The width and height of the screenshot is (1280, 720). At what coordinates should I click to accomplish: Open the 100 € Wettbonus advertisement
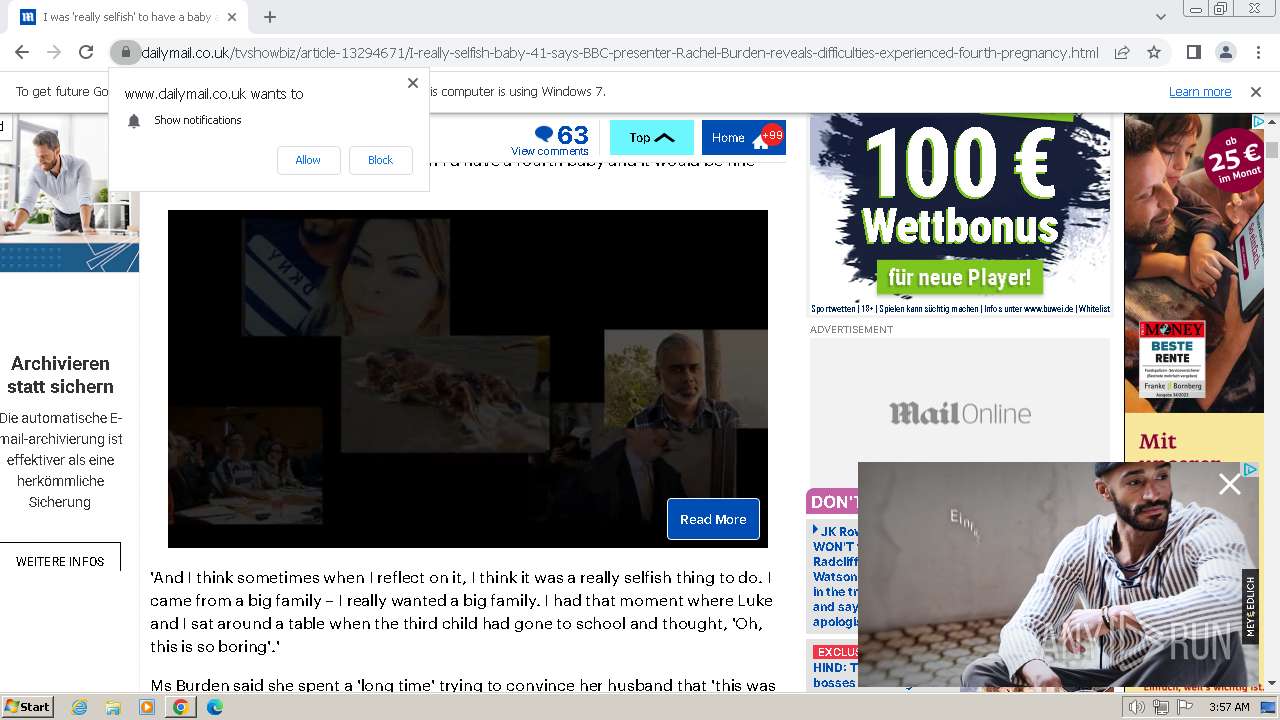(x=960, y=214)
